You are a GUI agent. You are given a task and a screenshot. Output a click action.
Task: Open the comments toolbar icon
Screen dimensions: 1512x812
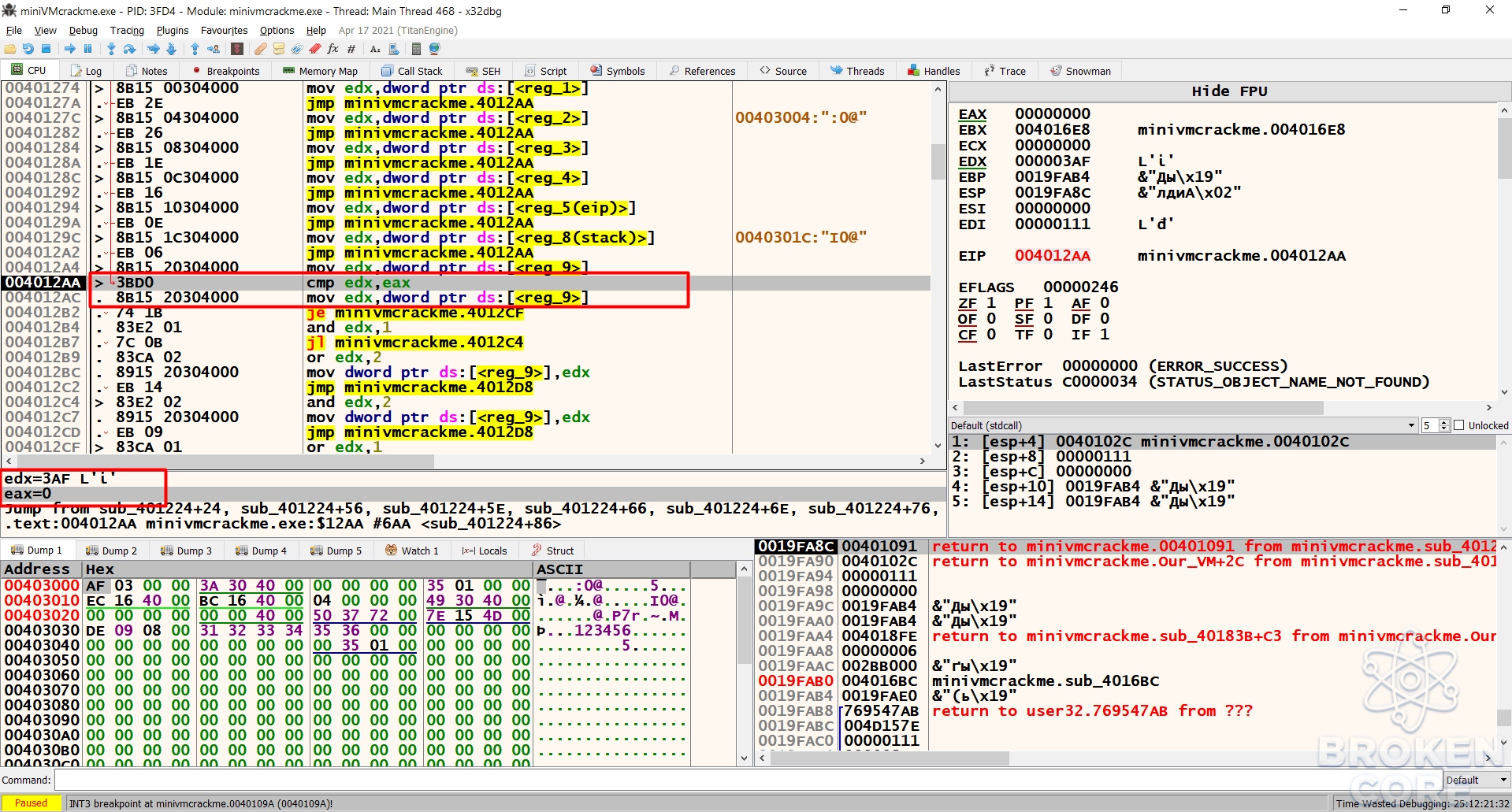point(278,49)
